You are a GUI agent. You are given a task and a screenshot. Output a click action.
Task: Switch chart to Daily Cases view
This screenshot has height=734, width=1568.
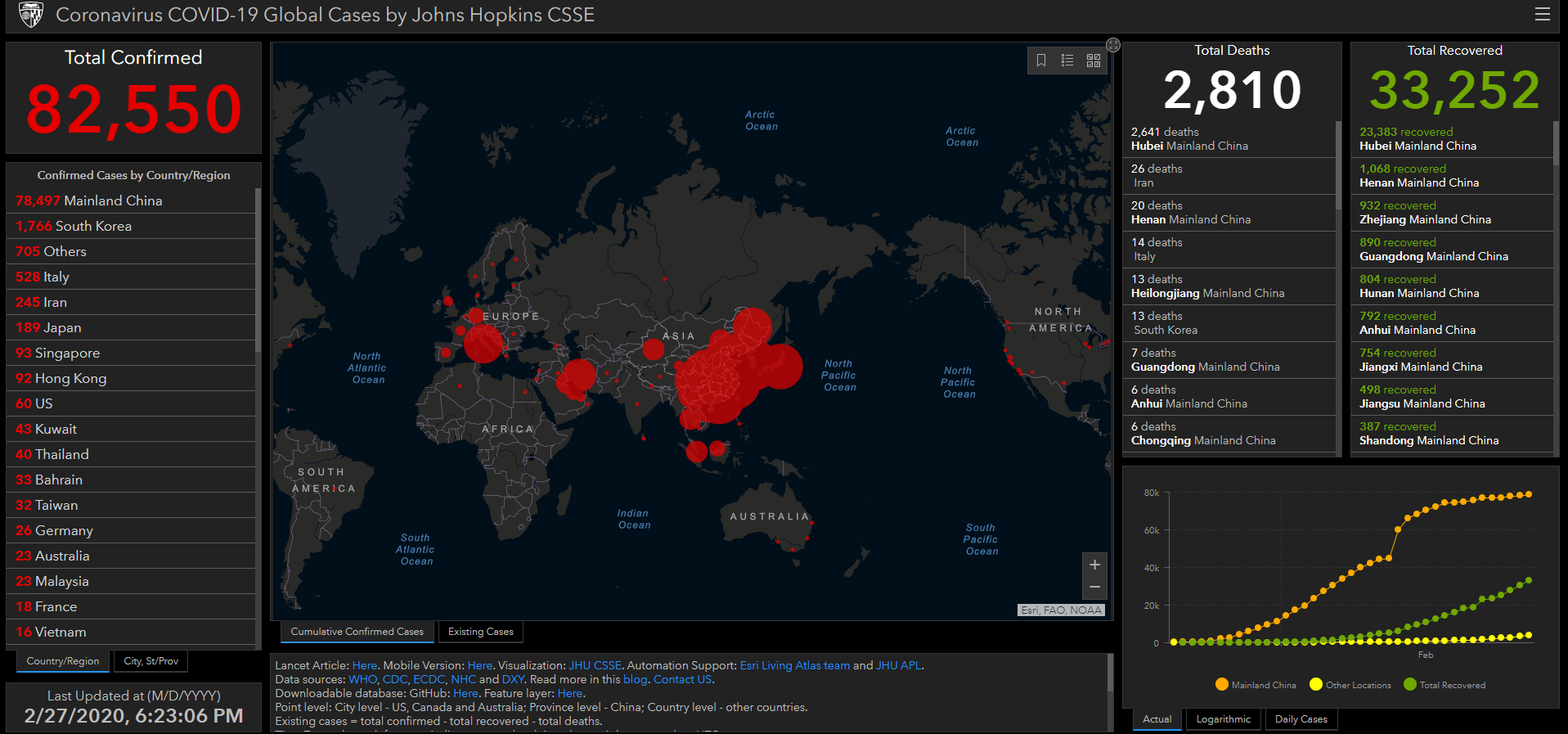[1301, 719]
